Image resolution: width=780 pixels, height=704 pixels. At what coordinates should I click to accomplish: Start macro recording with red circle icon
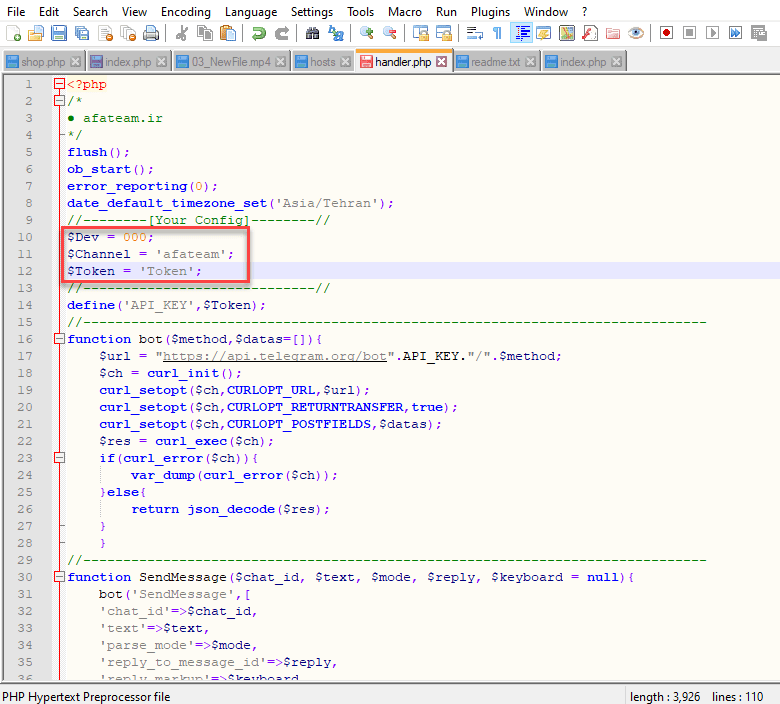pyautogui.click(x=666, y=33)
